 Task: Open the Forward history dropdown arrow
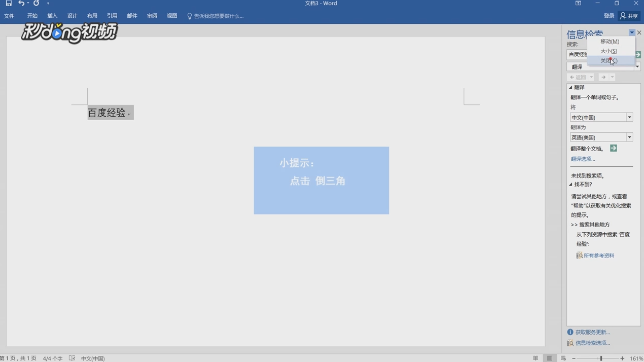(612, 77)
